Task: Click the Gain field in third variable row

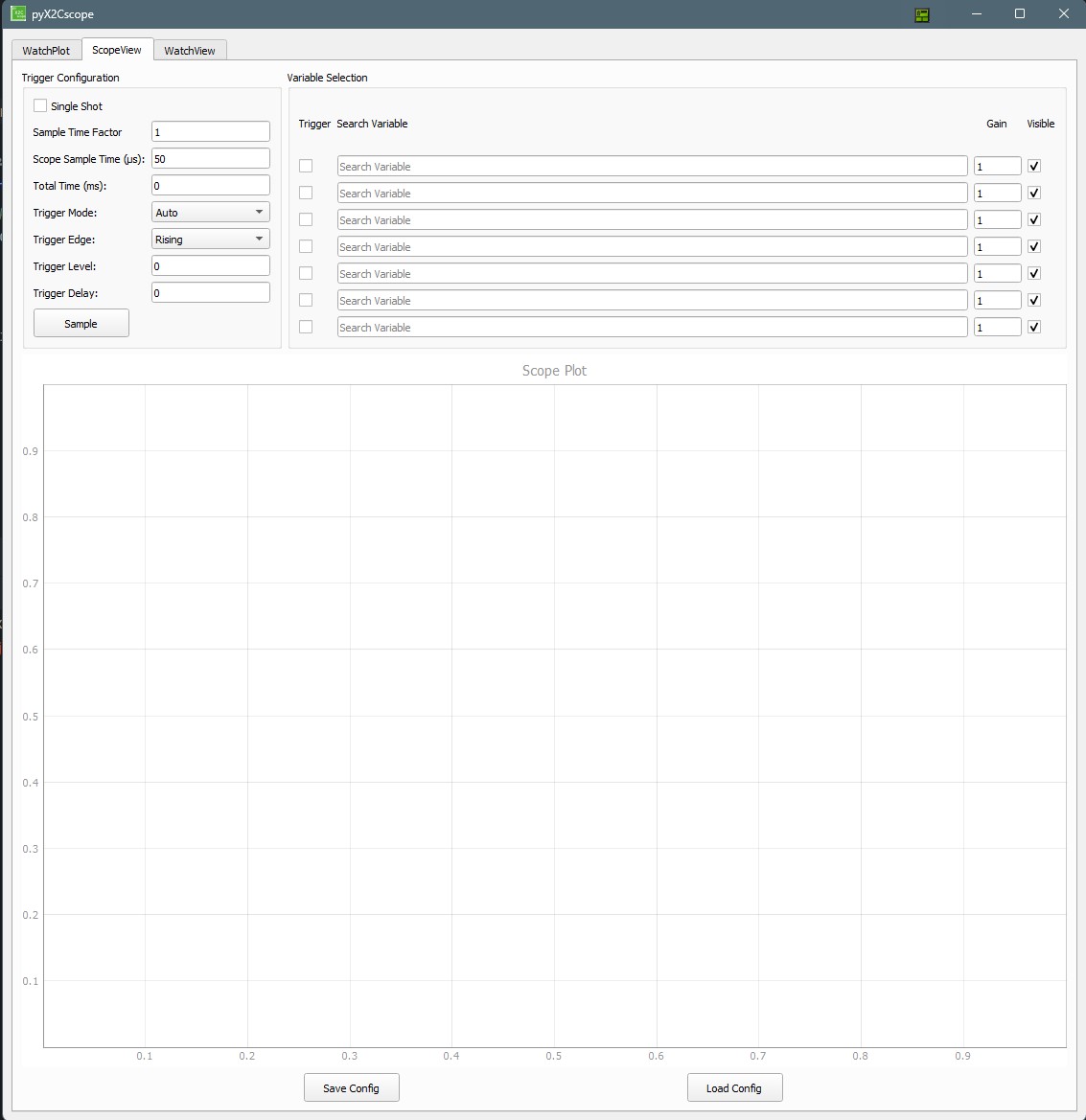Action: (x=998, y=219)
